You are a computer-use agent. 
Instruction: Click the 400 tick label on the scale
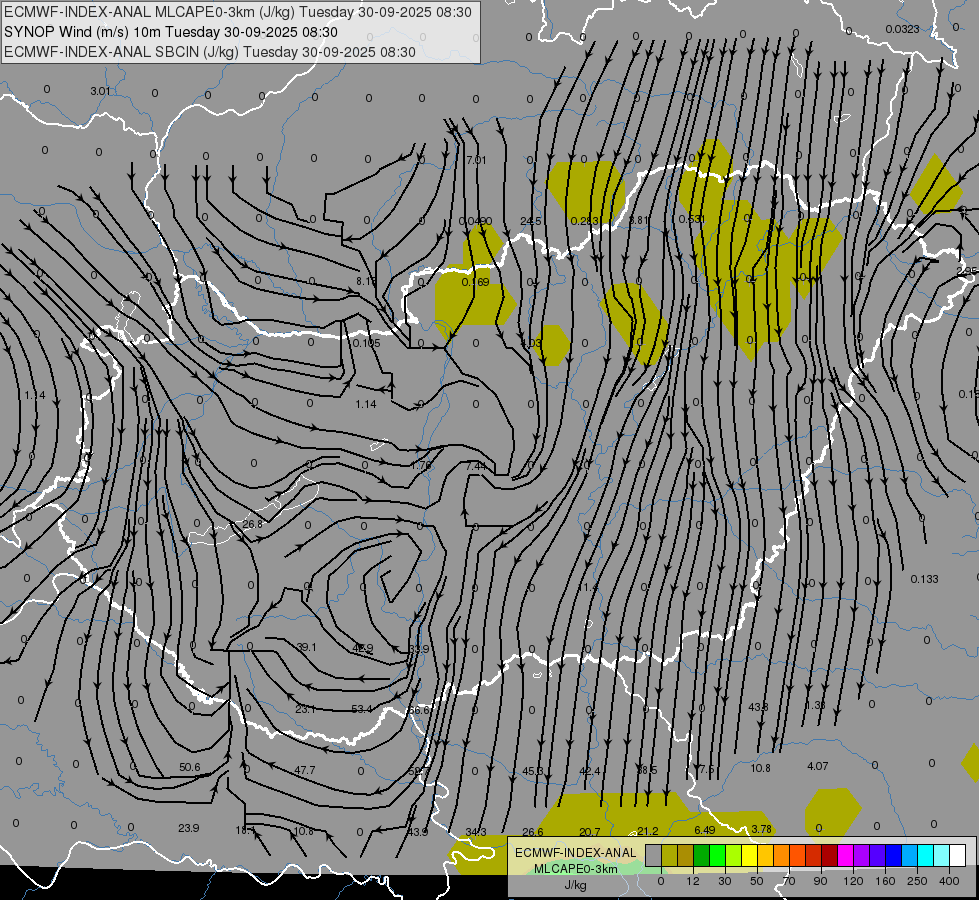tap(949, 881)
